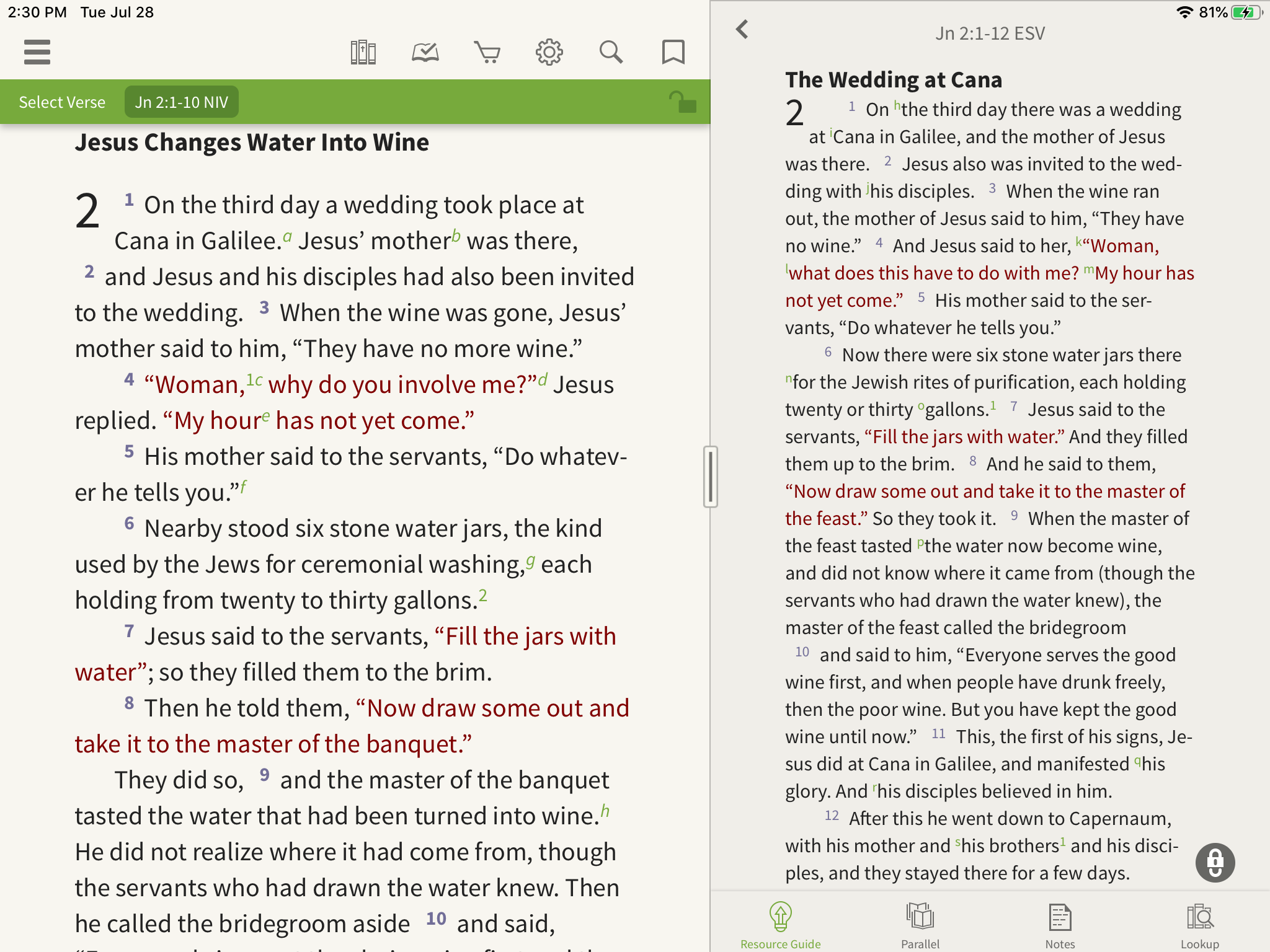The height and width of the screenshot is (952, 1270).
Task: Select the Jn 2:1-10 NIV verse reference
Action: click(183, 101)
